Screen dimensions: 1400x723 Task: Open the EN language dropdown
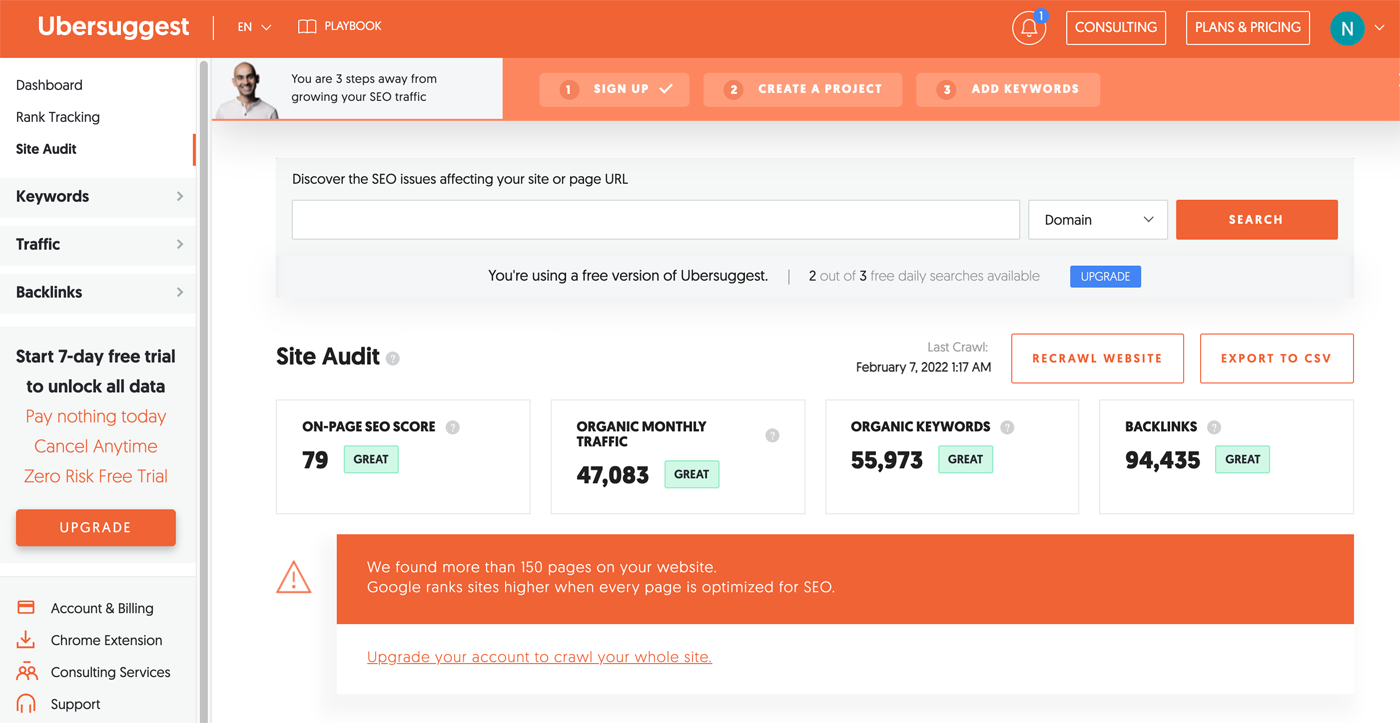254,27
